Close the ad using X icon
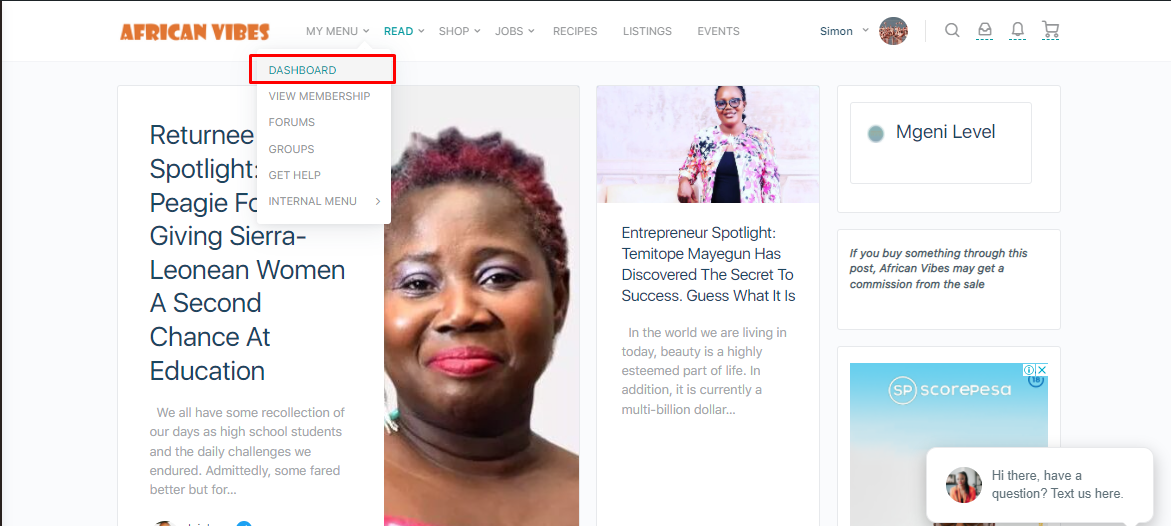 (x=1042, y=370)
